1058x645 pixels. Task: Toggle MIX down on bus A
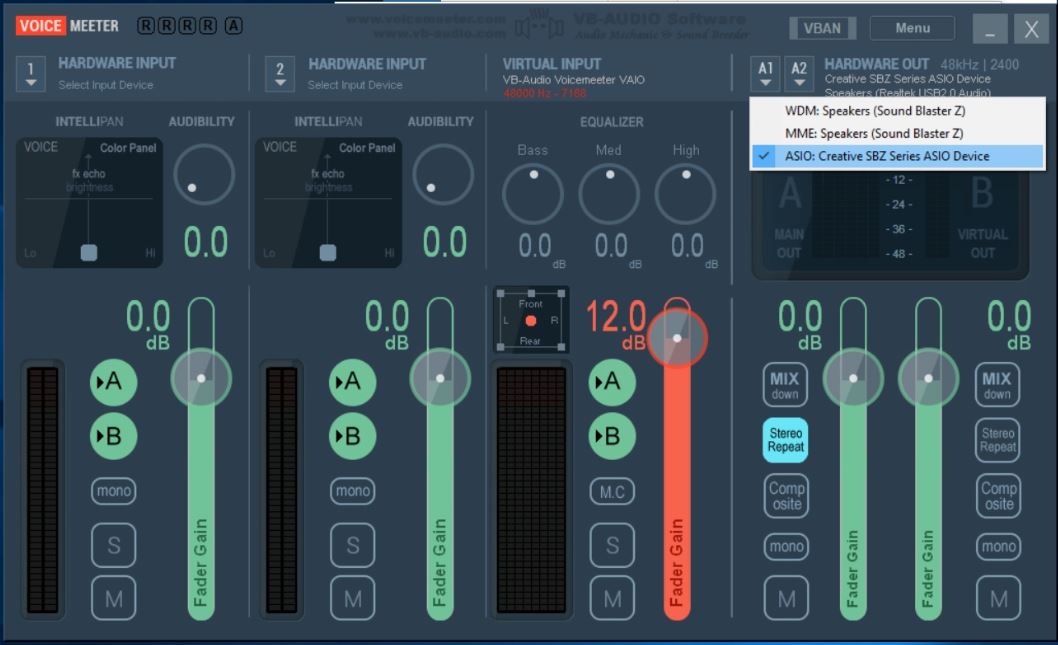coord(785,385)
